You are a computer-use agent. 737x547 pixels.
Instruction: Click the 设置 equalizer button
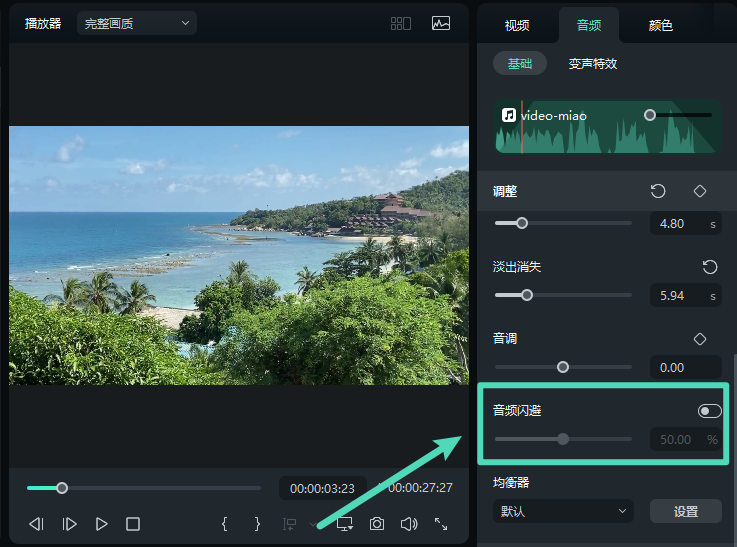686,511
